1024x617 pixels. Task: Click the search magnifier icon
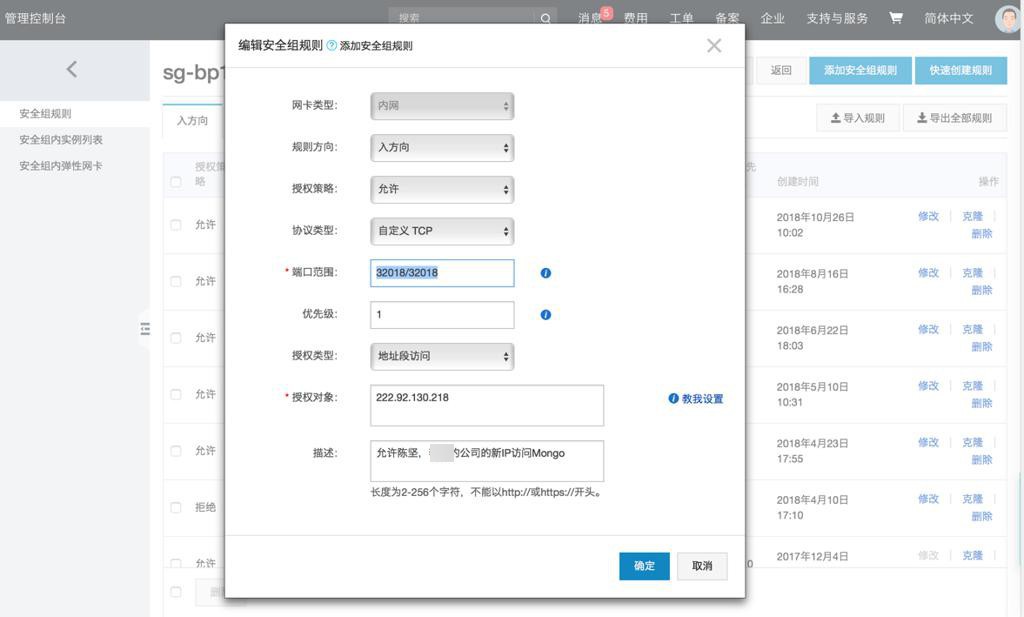coord(546,18)
